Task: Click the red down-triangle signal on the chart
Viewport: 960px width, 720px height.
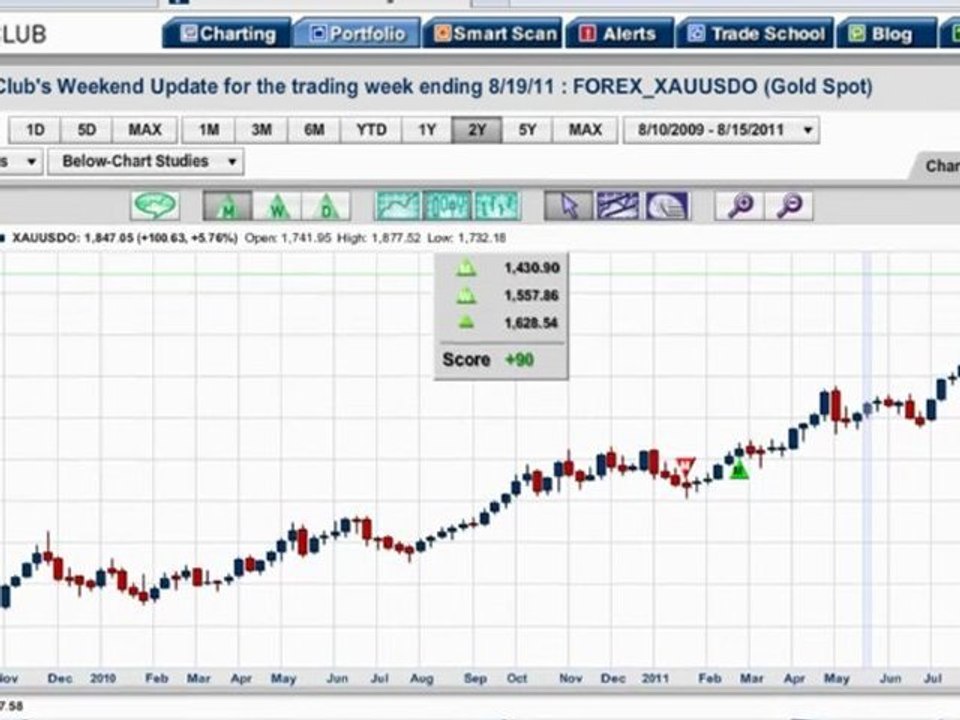Action: pyautogui.click(x=685, y=465)
